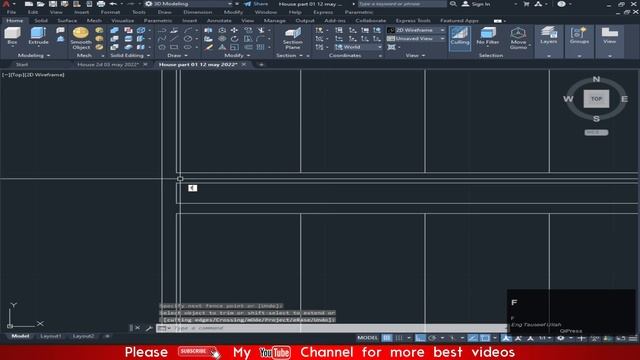This screenshot has height=360, width=640.
Task: Click the Rotate tool in Modify panel
Action: (x=234, y=39)
